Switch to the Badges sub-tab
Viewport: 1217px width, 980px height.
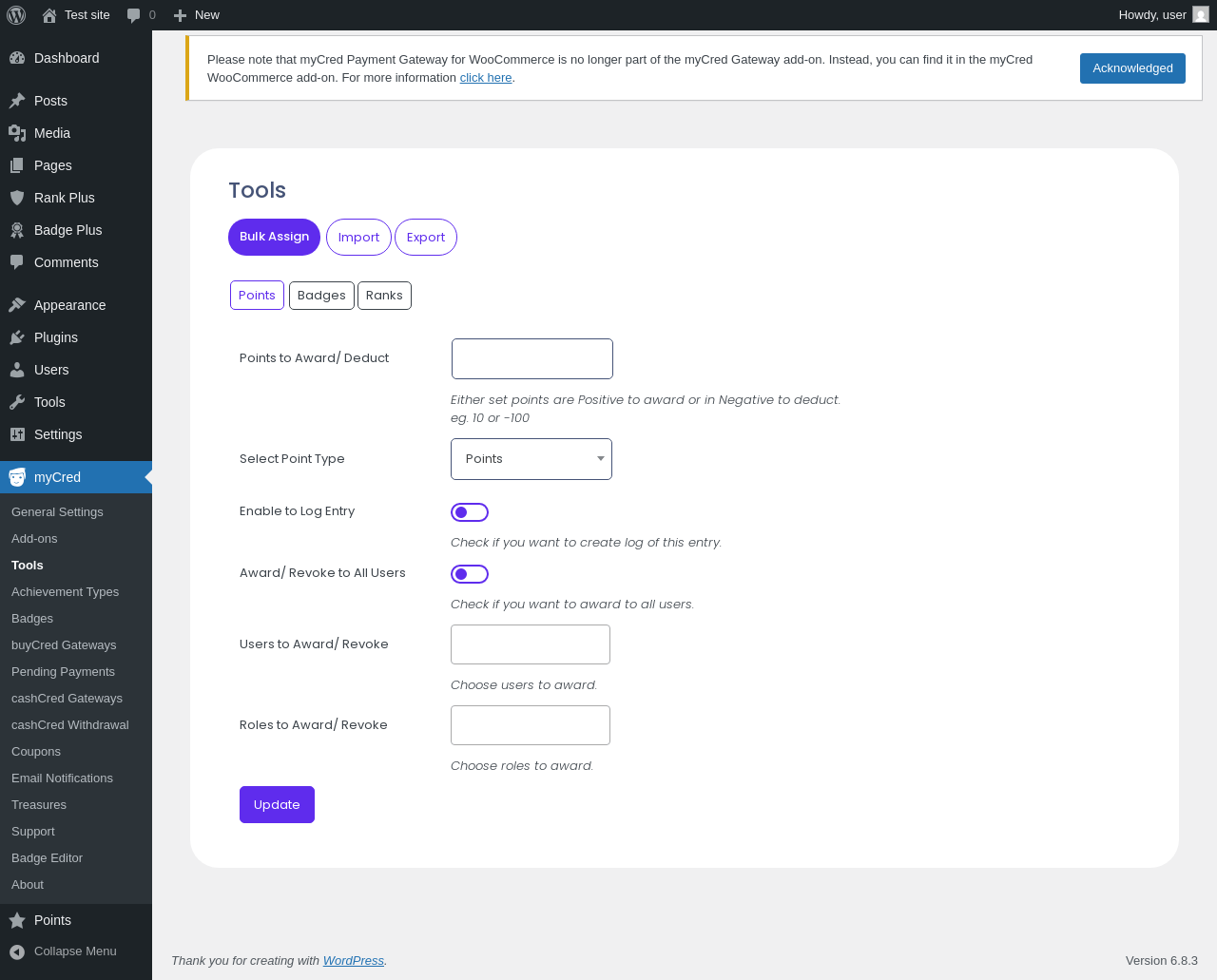pos(321,296)
